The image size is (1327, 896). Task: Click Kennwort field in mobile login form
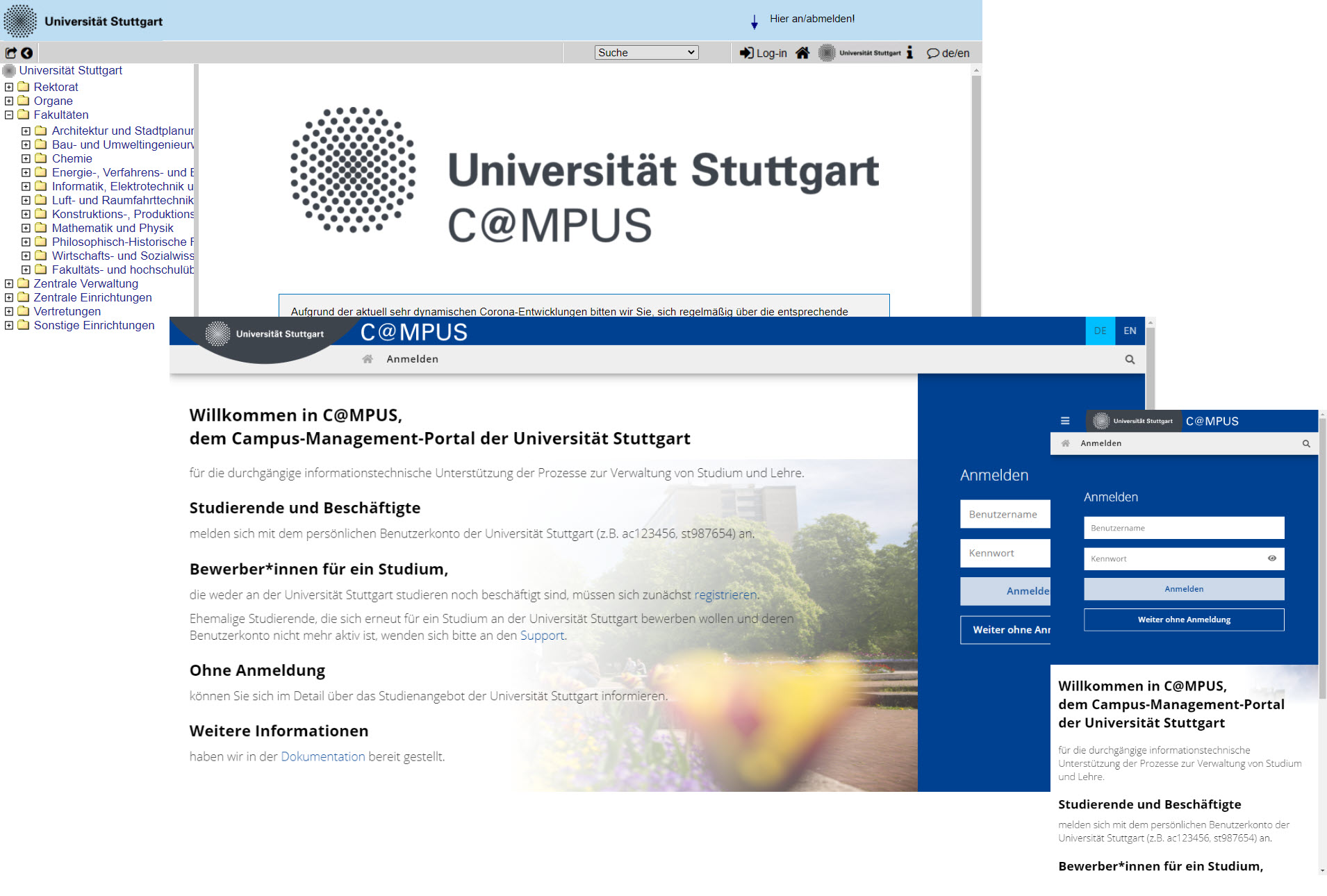(x=1184, y=558)
